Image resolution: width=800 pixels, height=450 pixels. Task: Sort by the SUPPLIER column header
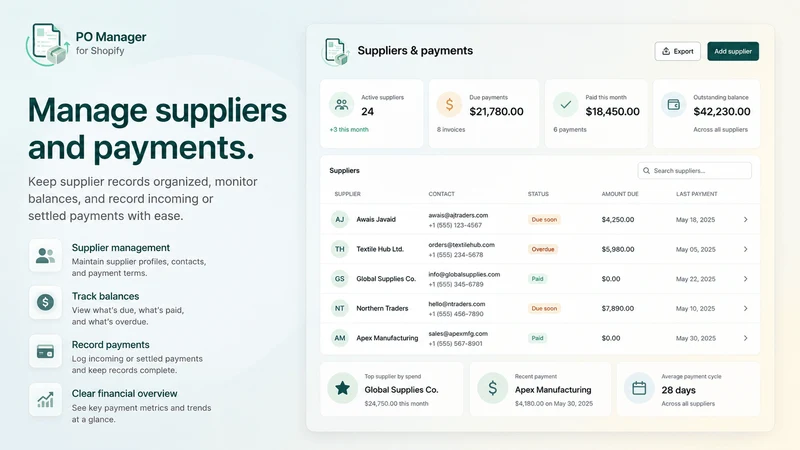(347, 194)
